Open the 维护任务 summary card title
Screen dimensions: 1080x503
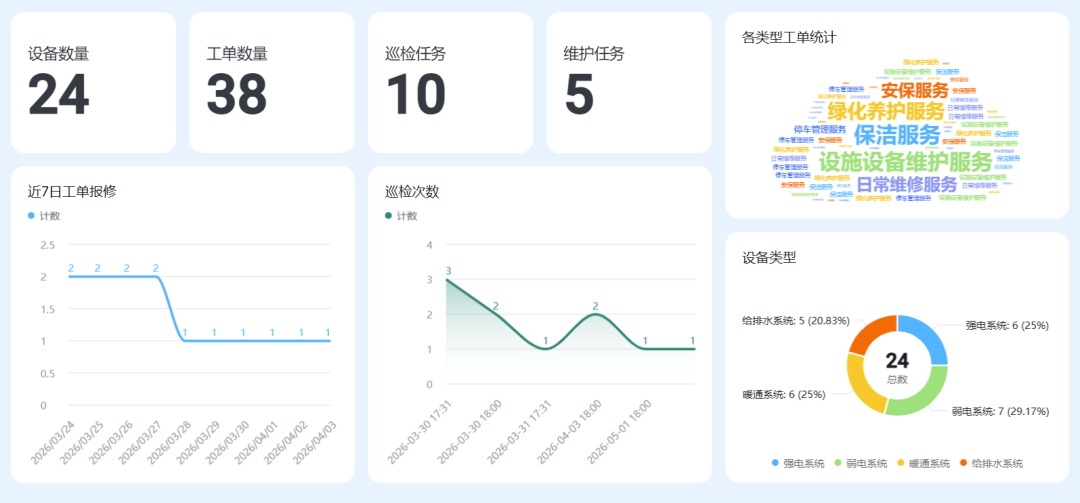(594, 53)
